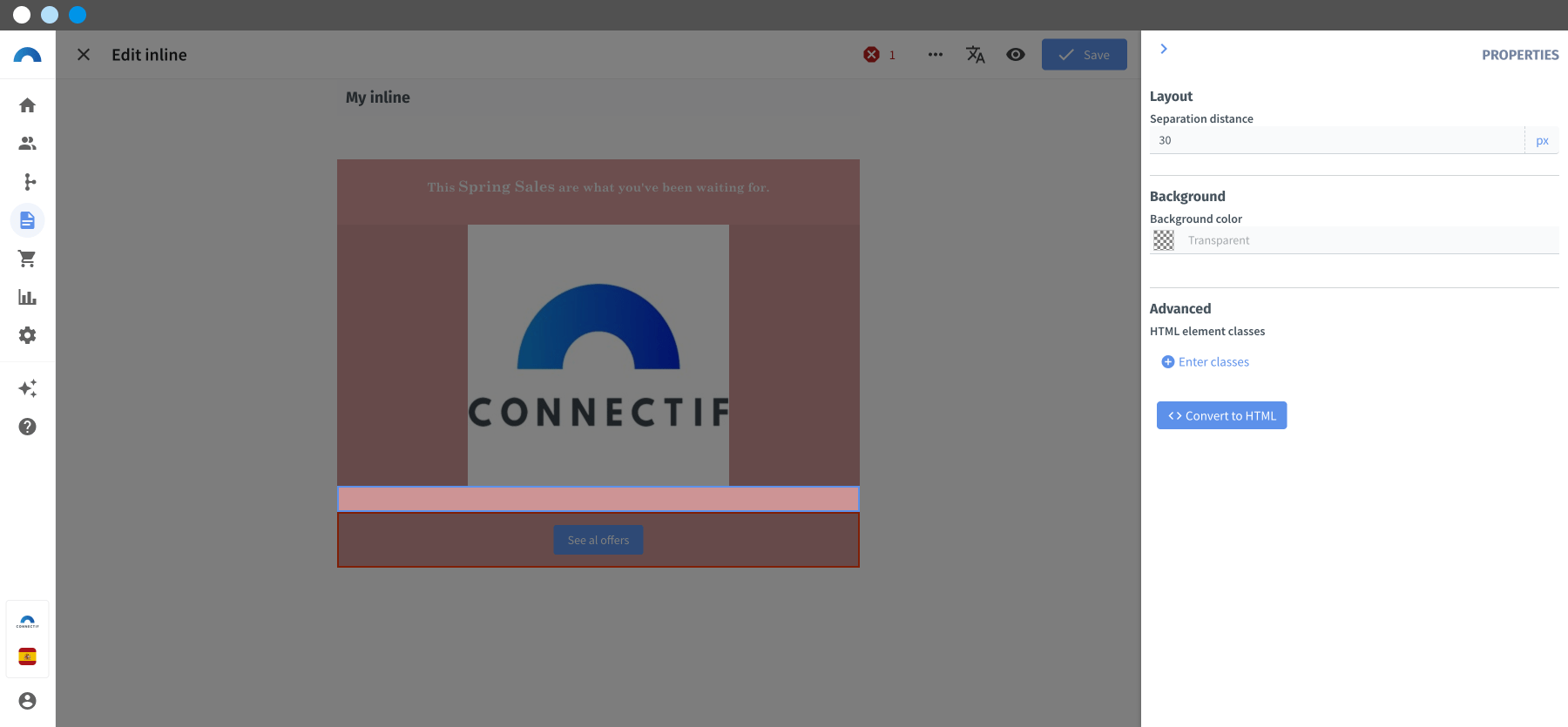Click the PROPERTIES panel heading
1568x727 pixels.
1520,55
